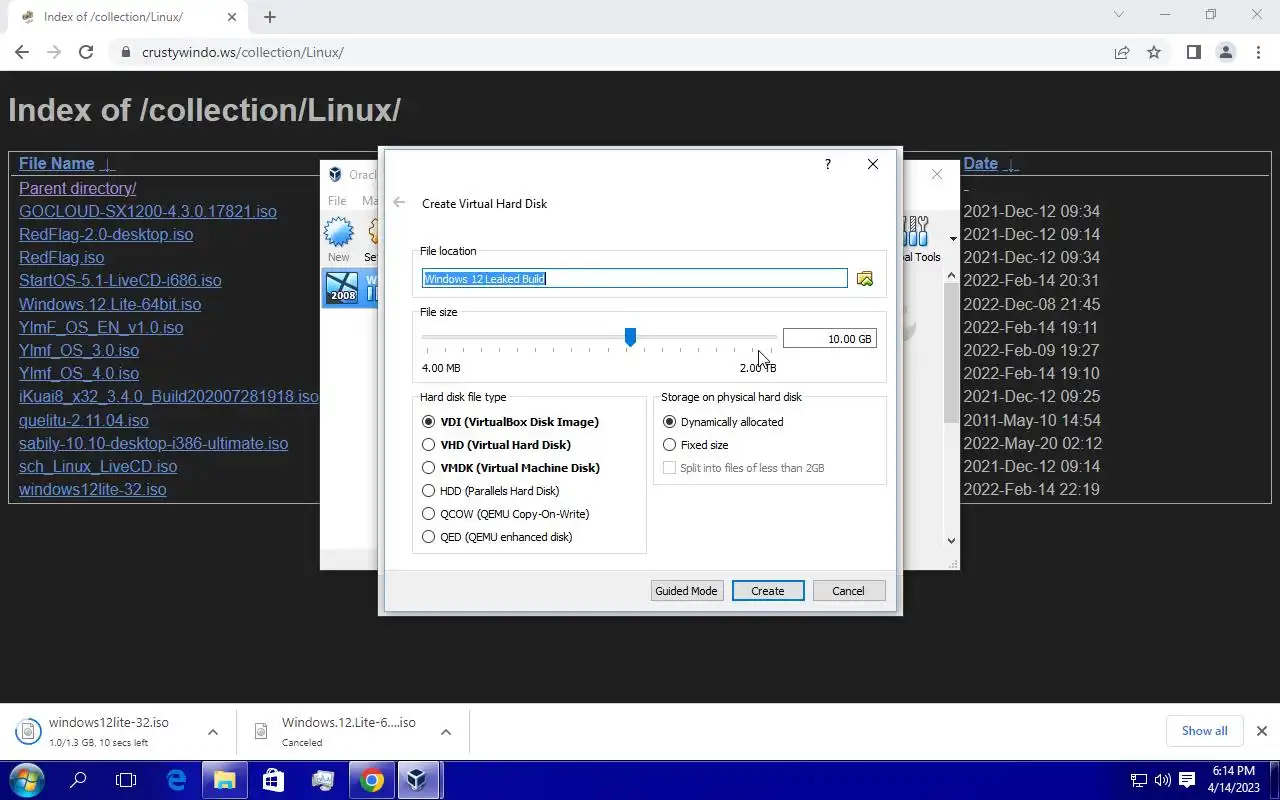Open taskbar Search magnifier

[x=78, y=780]
